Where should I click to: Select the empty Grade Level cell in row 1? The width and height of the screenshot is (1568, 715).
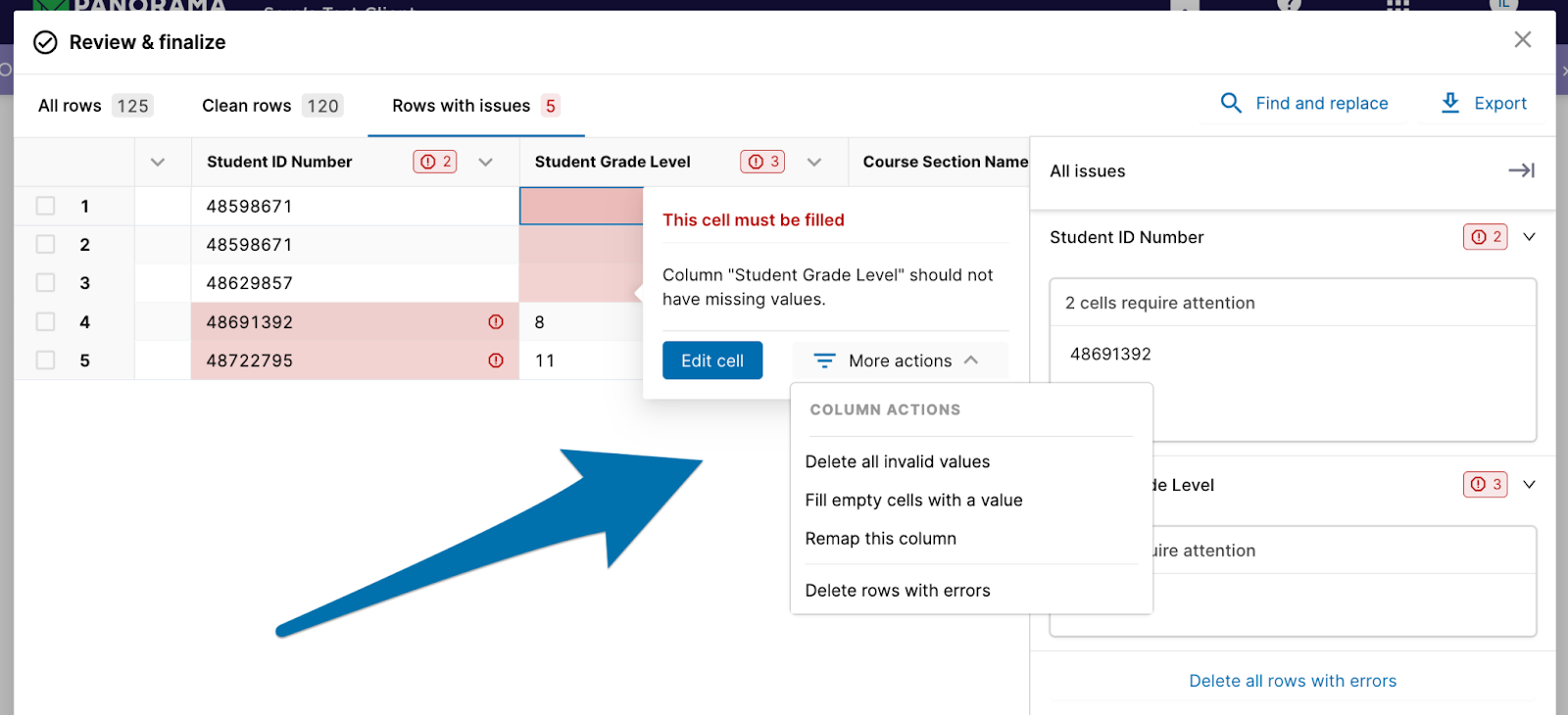click(581, 206)
